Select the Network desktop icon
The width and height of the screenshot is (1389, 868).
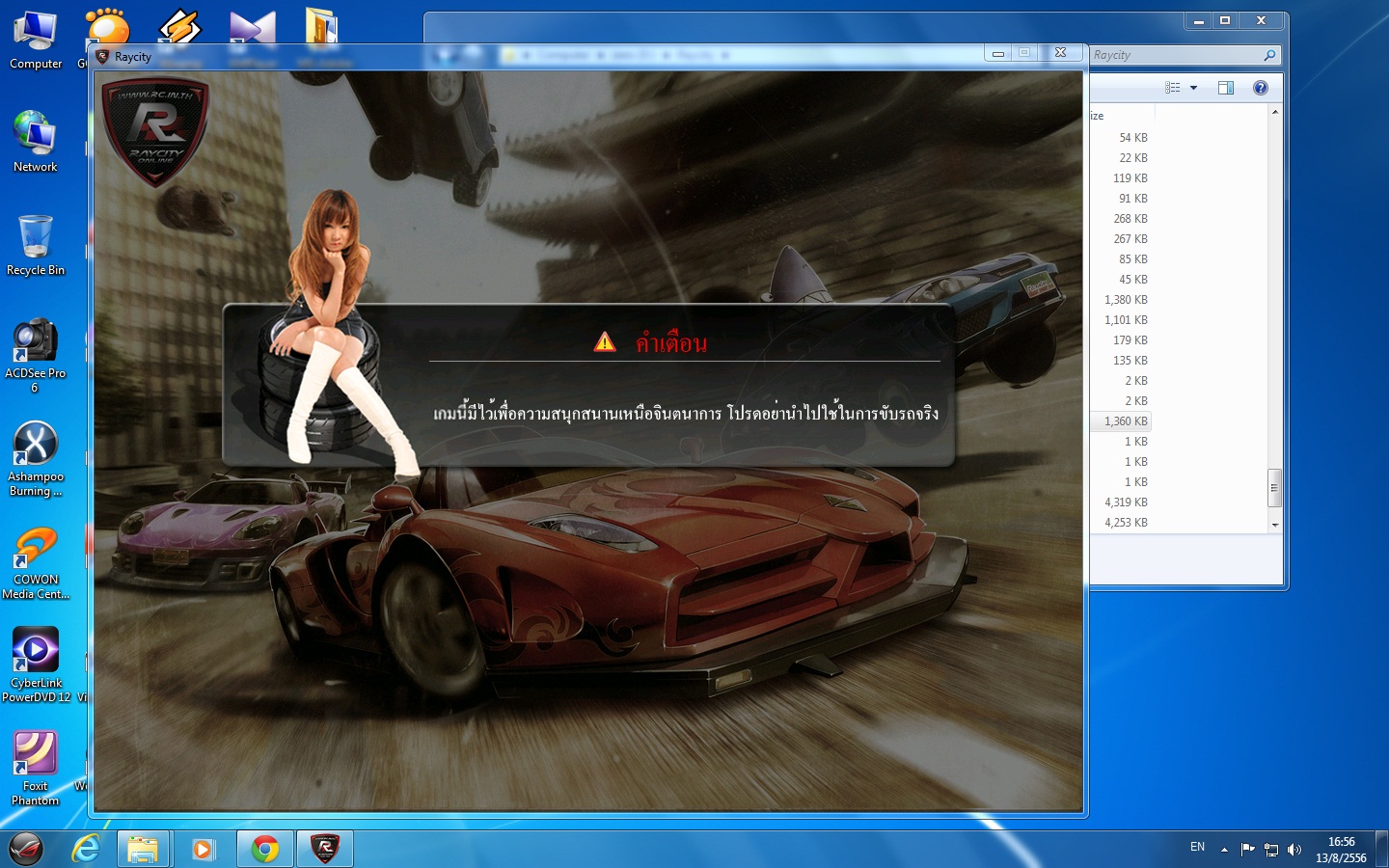point(36,142)
